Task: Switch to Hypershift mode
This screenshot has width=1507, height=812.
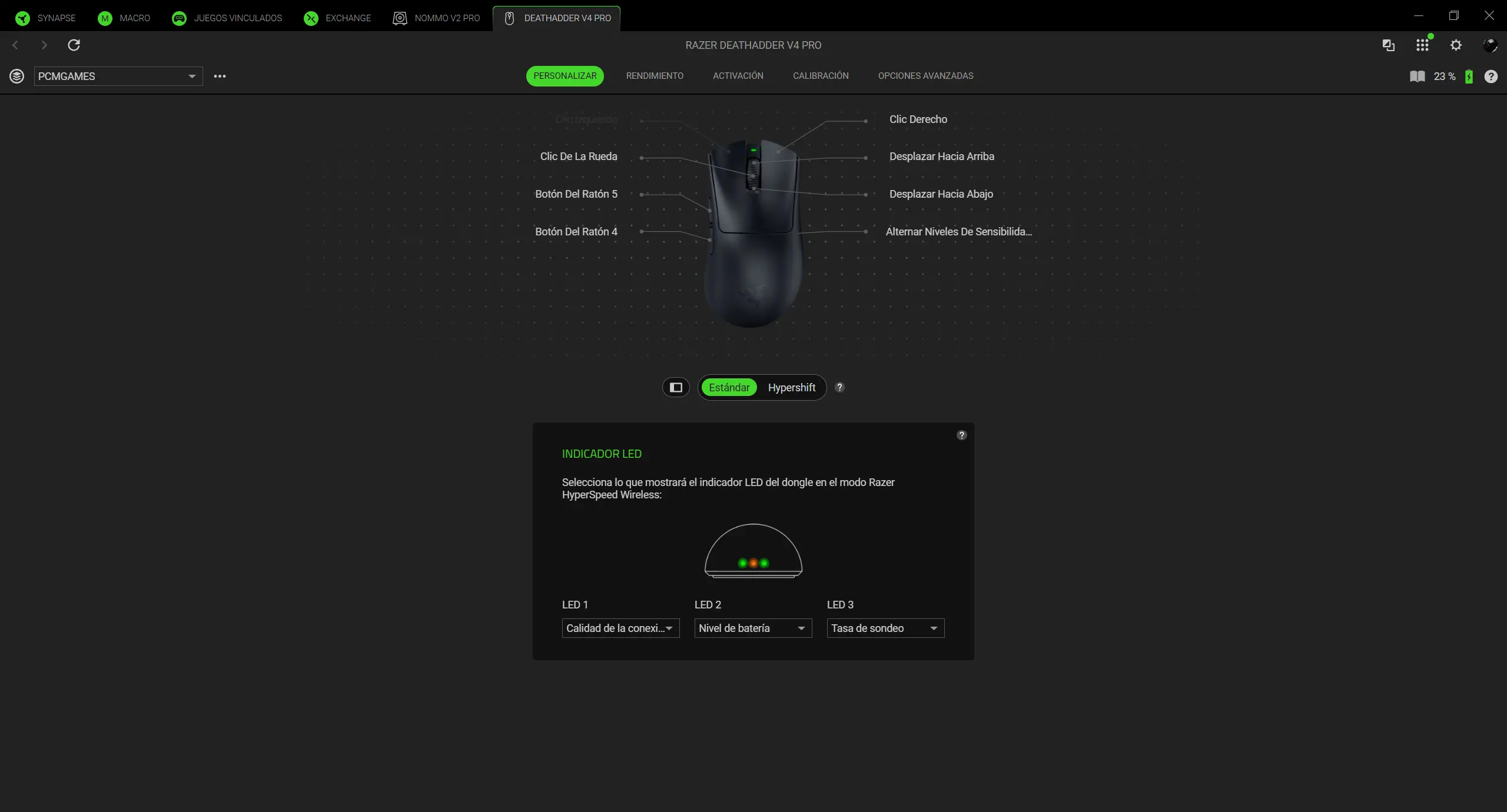Action: click(792, 387)
